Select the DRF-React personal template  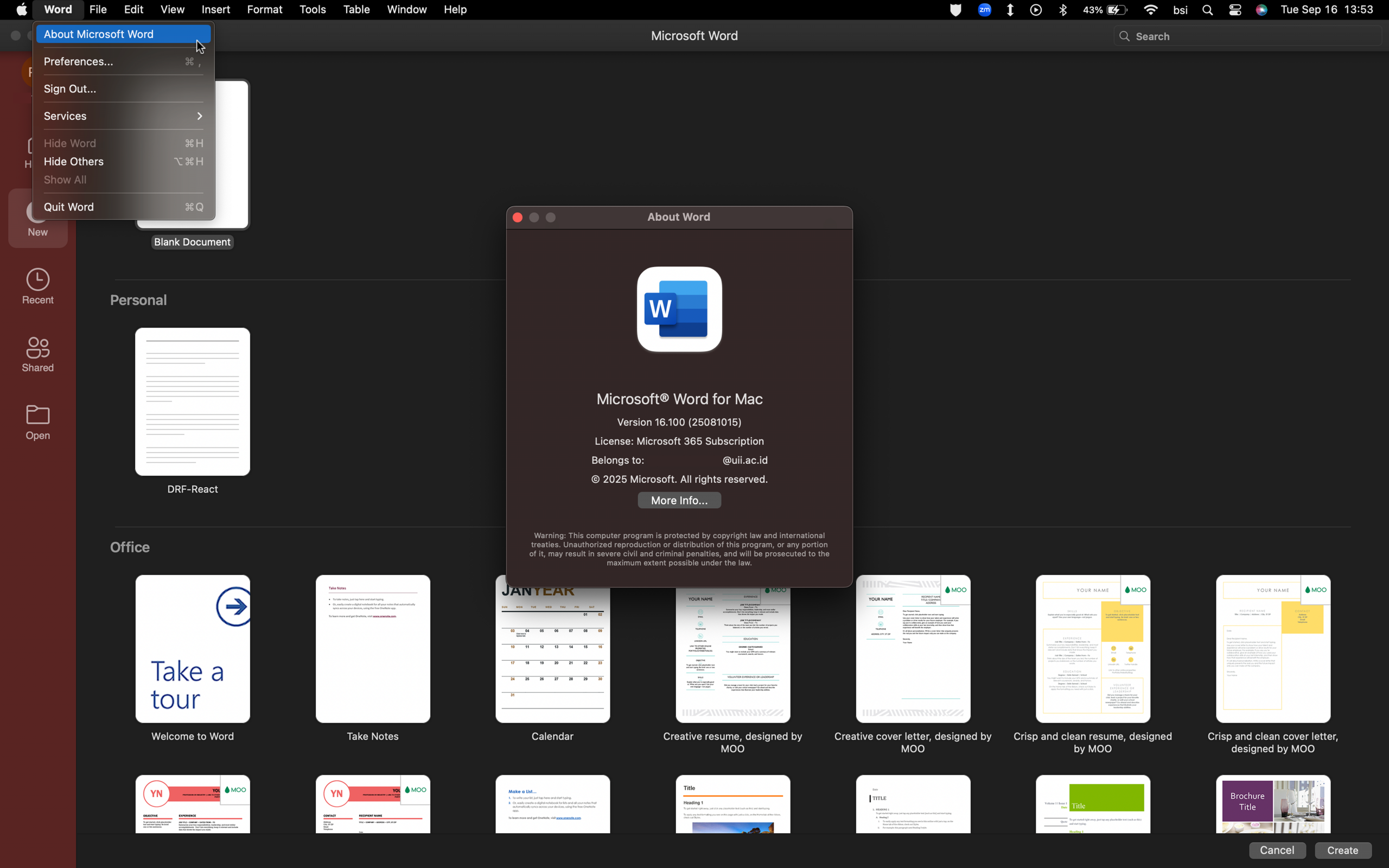[193, 402]
